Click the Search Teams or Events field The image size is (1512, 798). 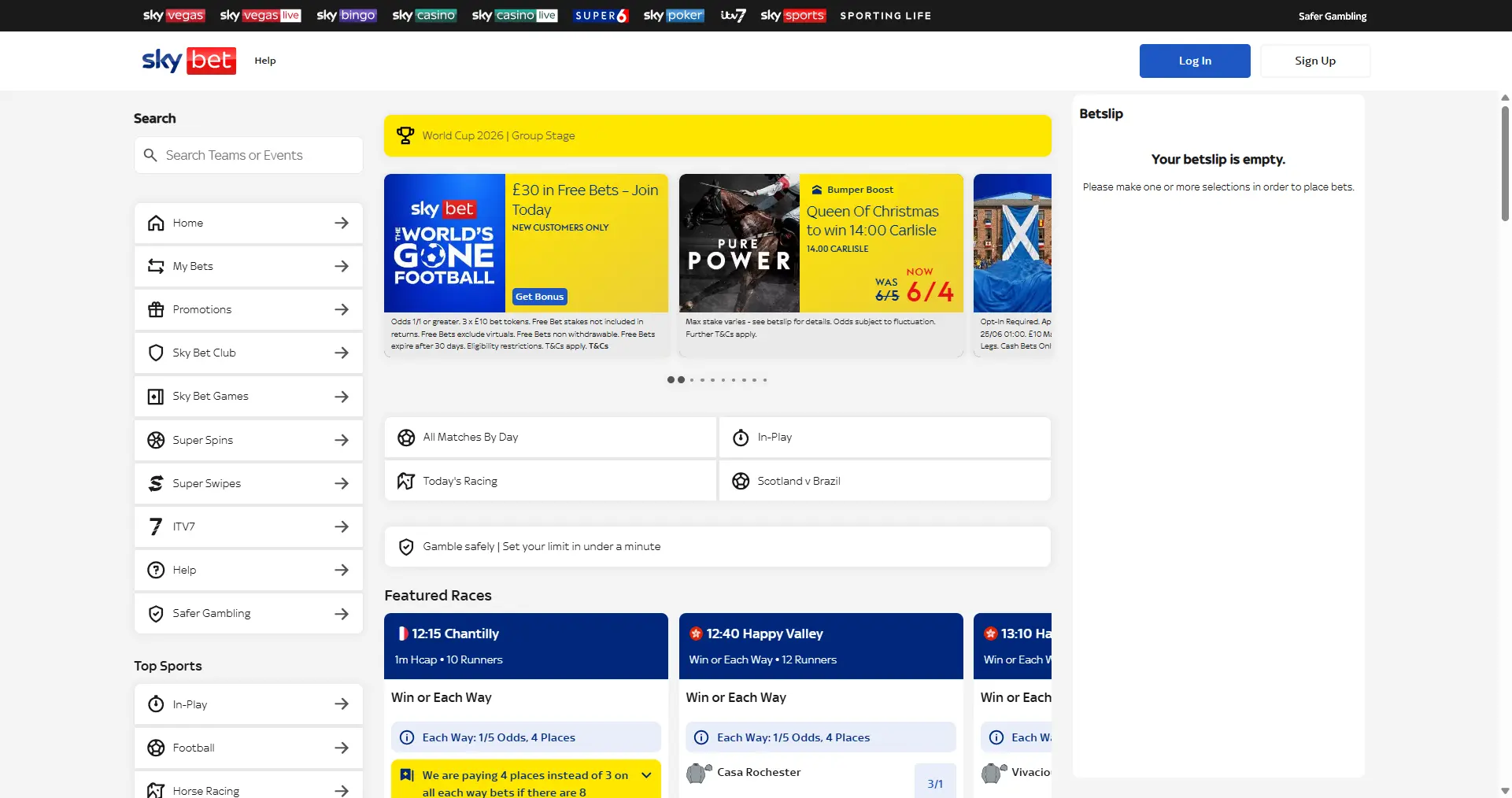pyautogui.click(x=249, y=155)
